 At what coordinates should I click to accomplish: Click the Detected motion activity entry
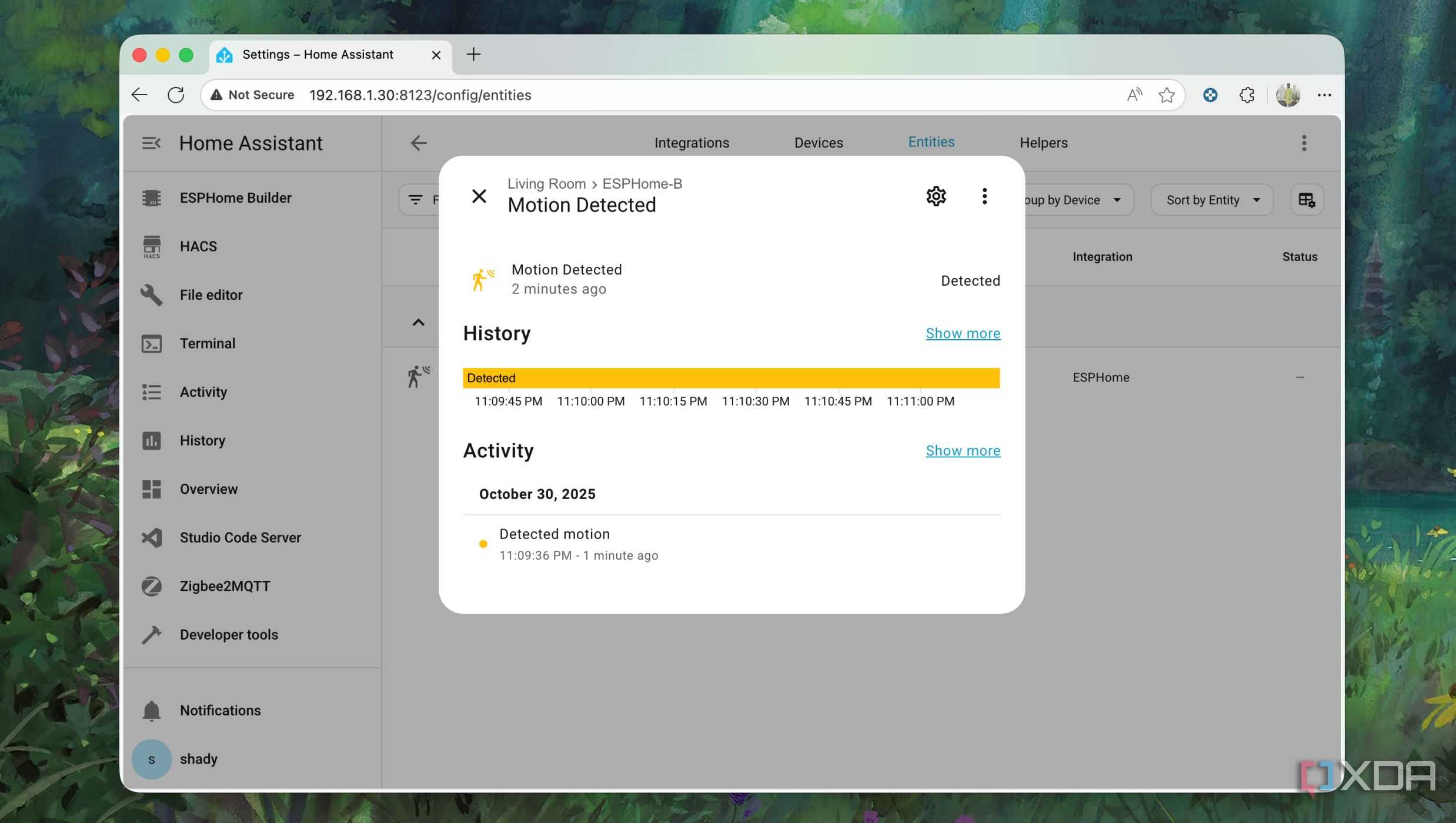pos(731,544)
